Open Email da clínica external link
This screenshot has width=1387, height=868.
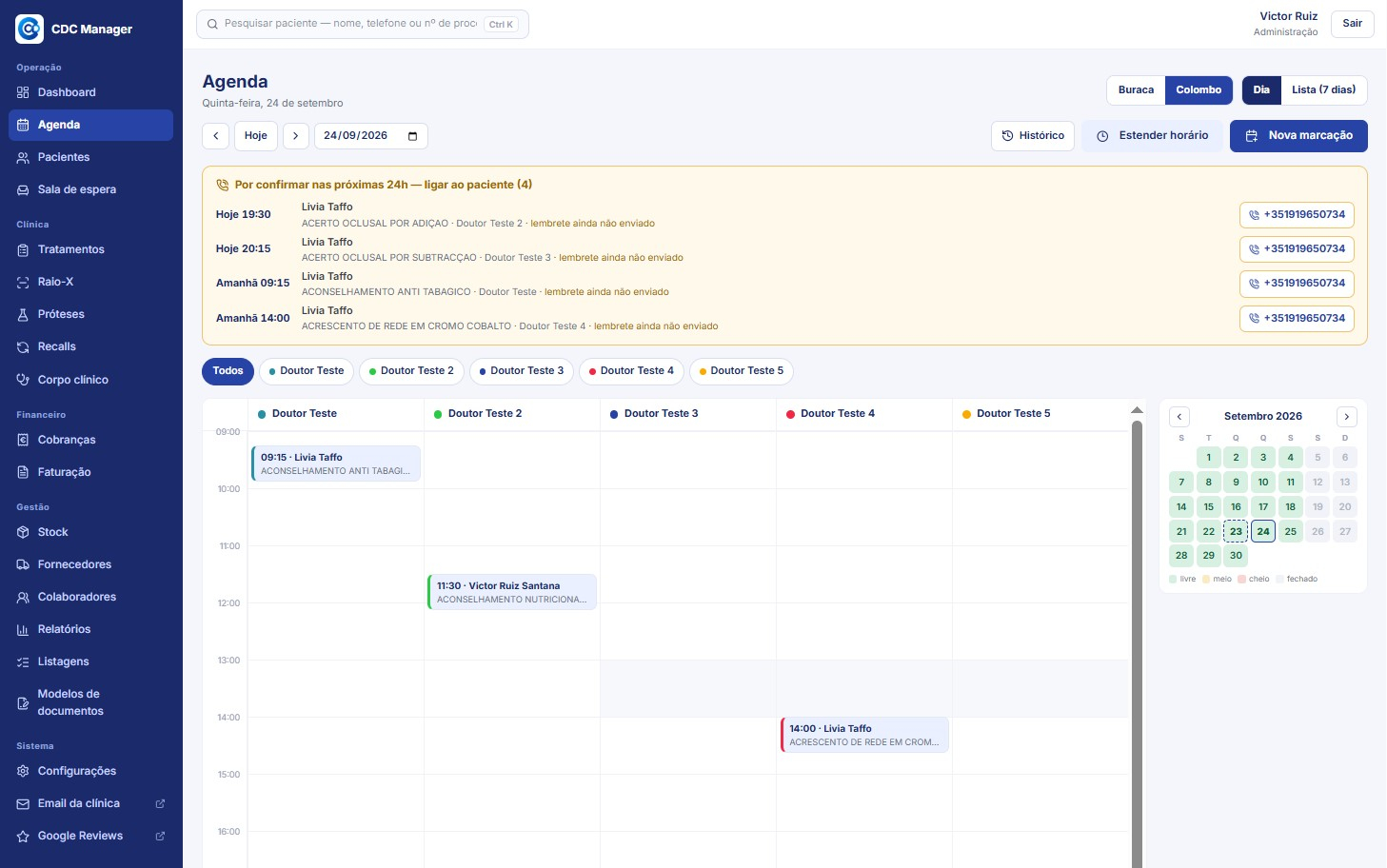[91, 803]
